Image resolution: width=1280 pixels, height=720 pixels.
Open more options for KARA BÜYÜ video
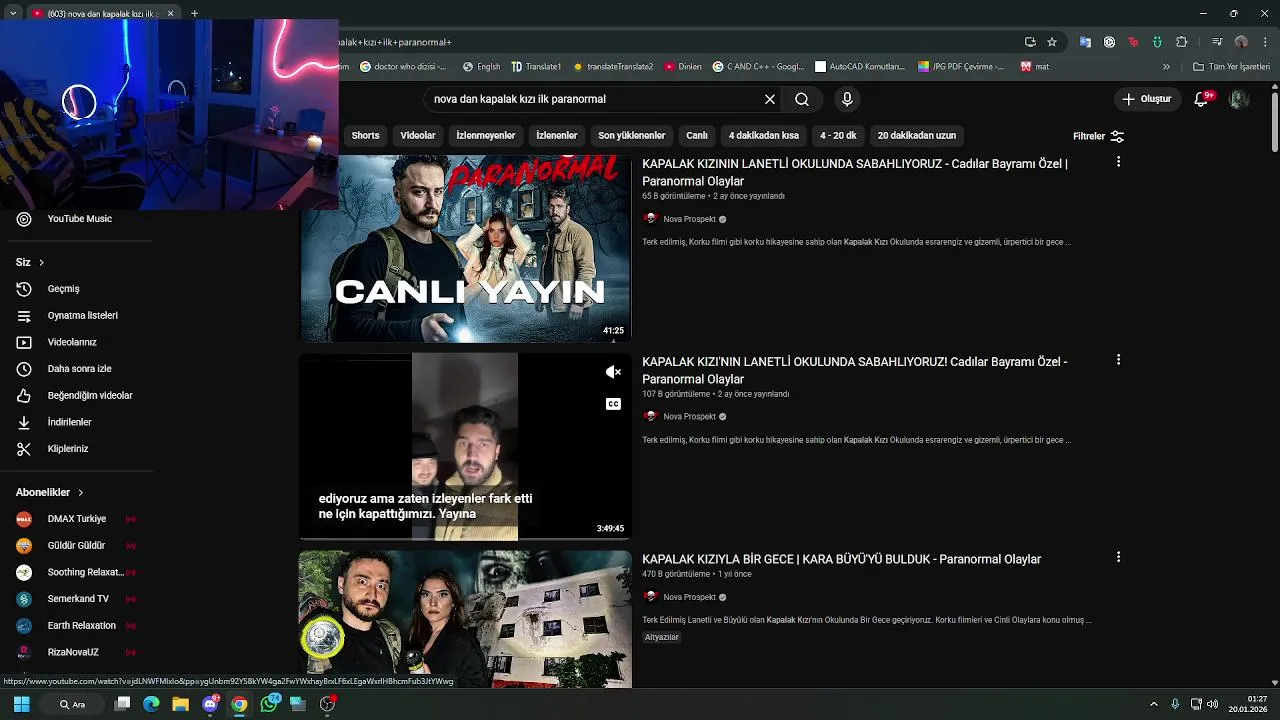point(1118,557)
